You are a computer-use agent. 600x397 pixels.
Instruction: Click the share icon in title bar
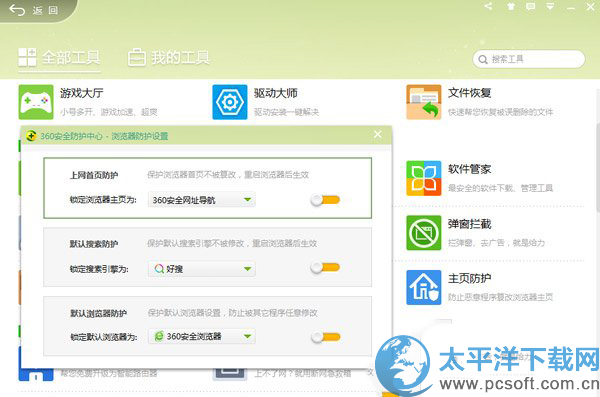(x=488, y=6)
